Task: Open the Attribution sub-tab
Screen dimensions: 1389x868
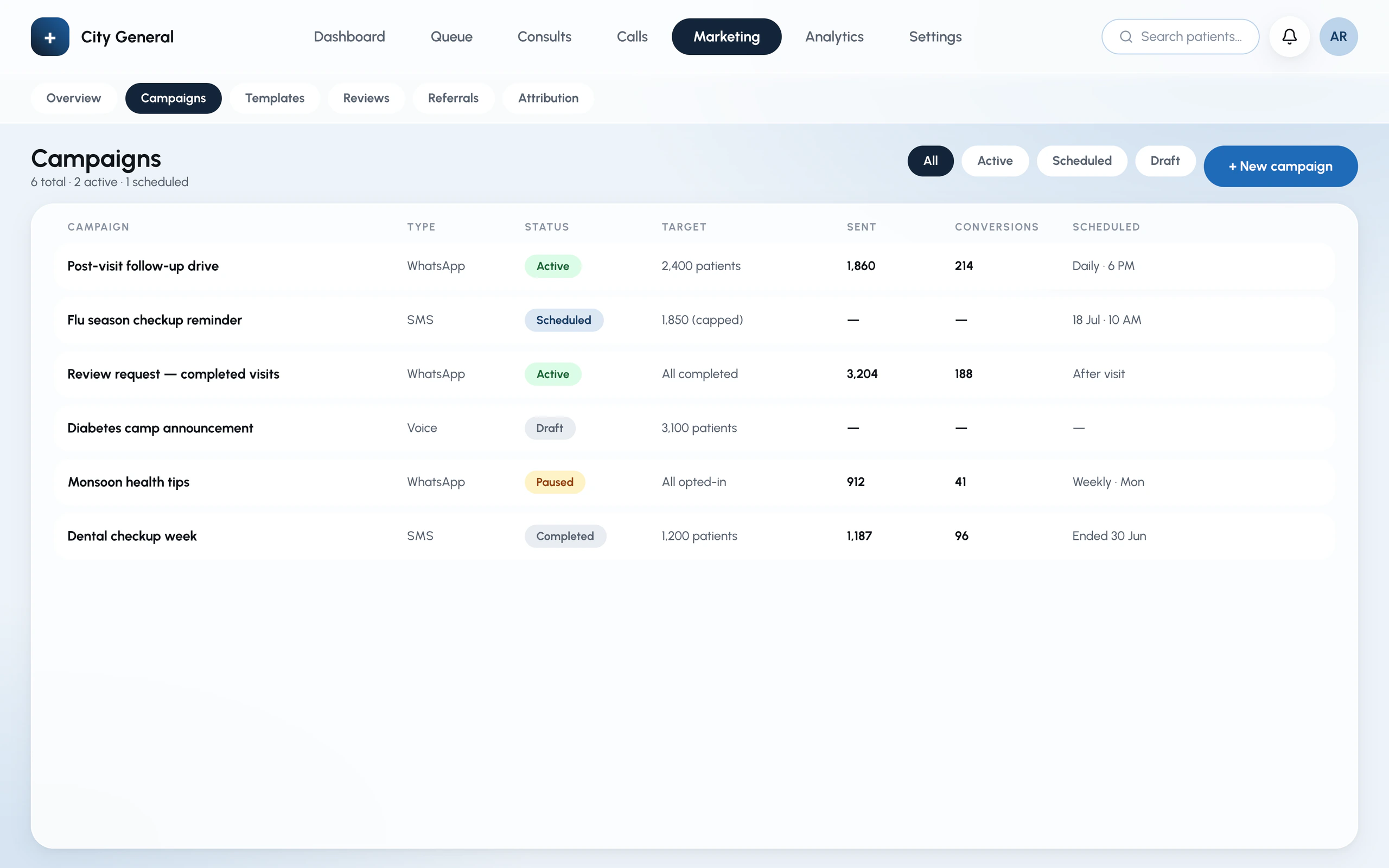Action: coord(548,98)
